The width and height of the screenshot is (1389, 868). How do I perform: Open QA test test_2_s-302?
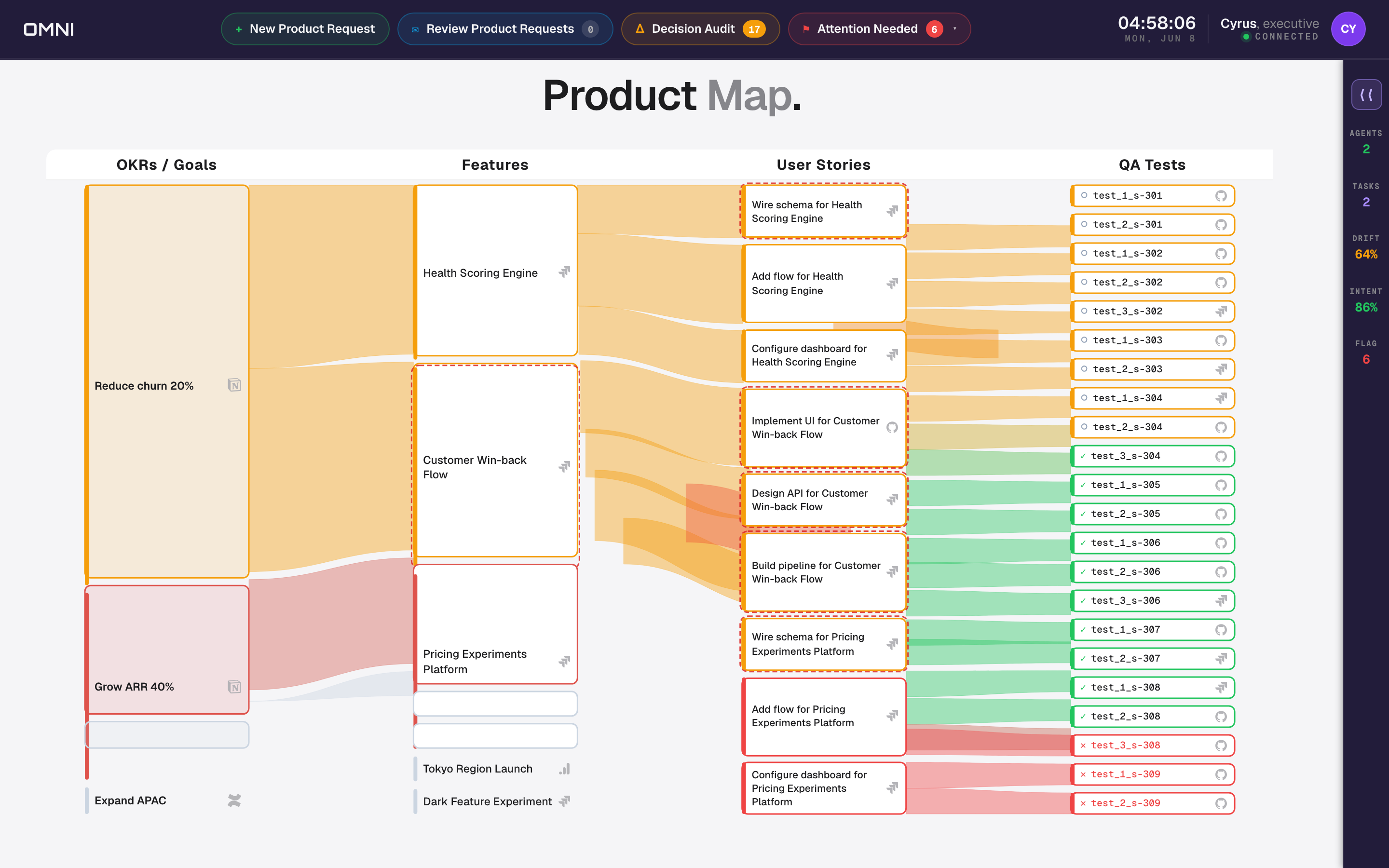(1153, 283)
